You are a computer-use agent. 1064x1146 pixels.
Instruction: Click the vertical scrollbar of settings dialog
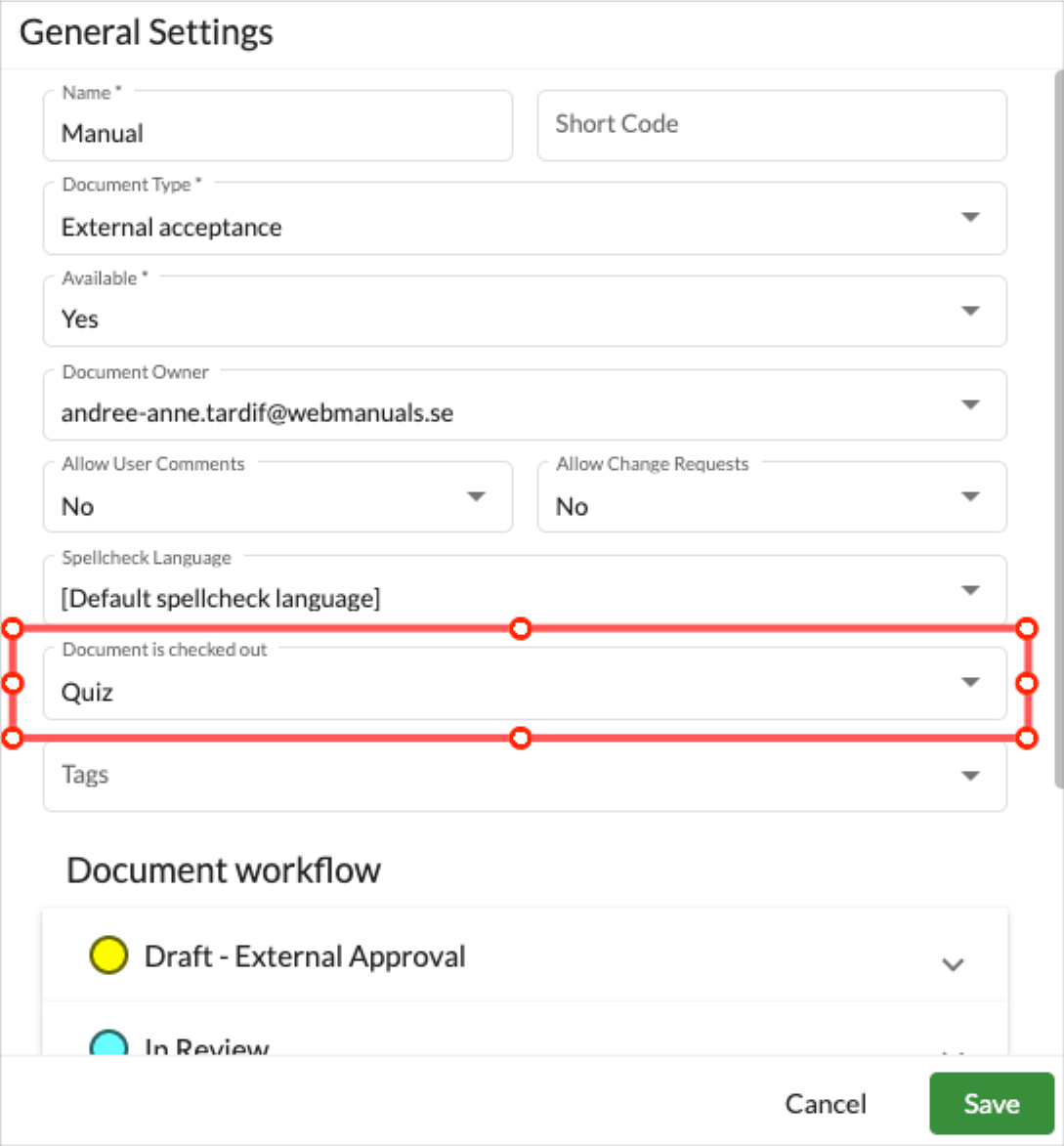[1058, 429]
